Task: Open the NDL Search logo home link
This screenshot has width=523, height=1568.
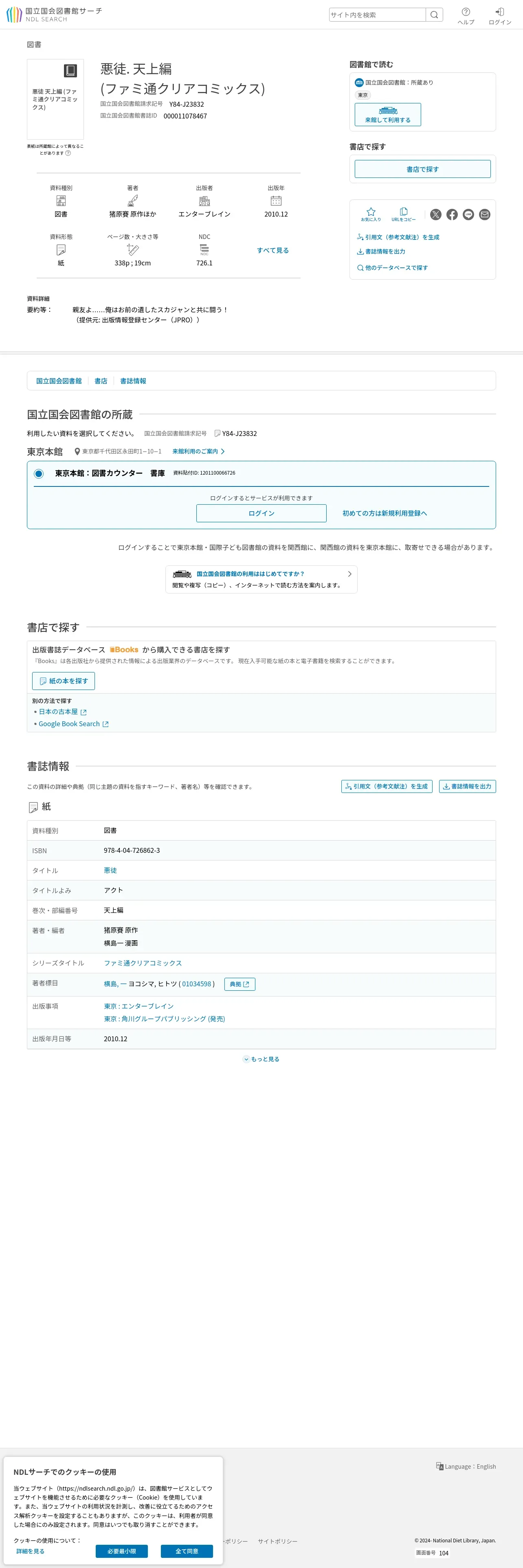Action: [x=54, y=15]
